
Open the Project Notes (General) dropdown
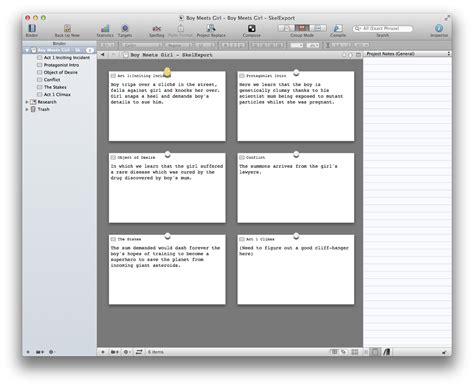408,54
